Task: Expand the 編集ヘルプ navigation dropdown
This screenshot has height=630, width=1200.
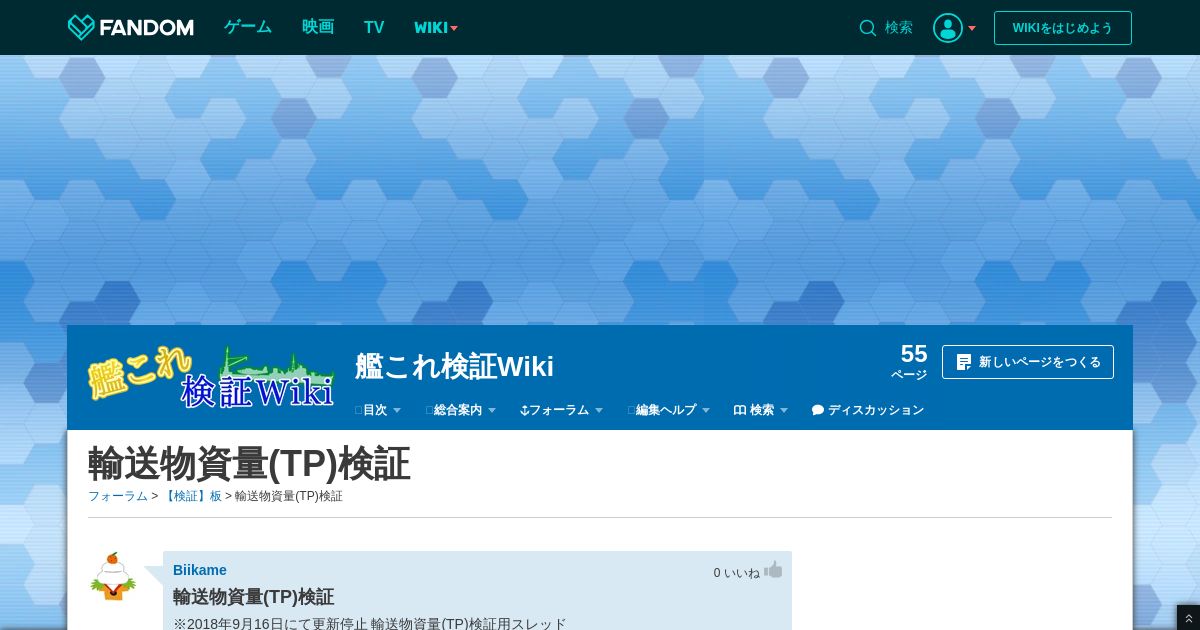Action: coord(669,410)
